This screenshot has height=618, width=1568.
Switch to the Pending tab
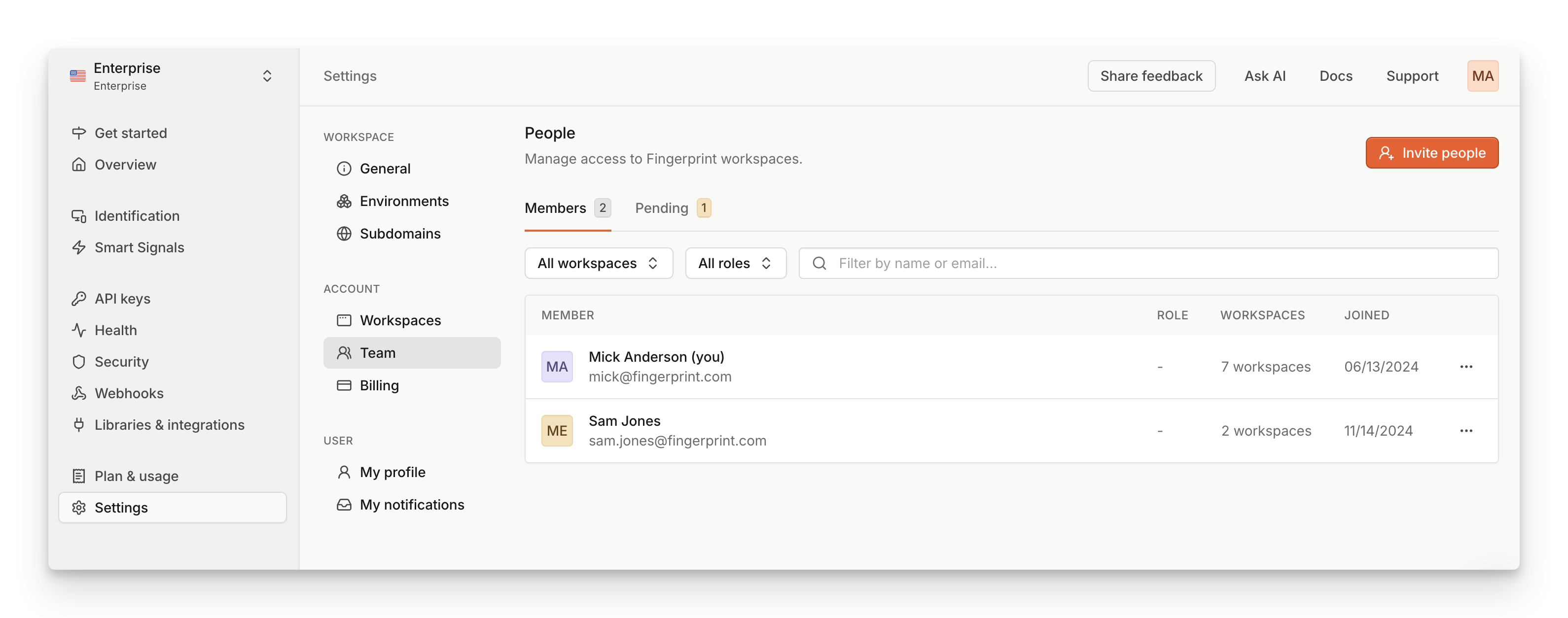pos(672,207)
